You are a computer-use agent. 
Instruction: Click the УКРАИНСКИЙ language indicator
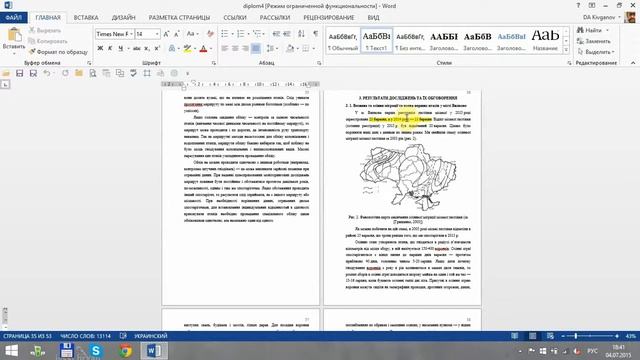(x=151, y=336)
